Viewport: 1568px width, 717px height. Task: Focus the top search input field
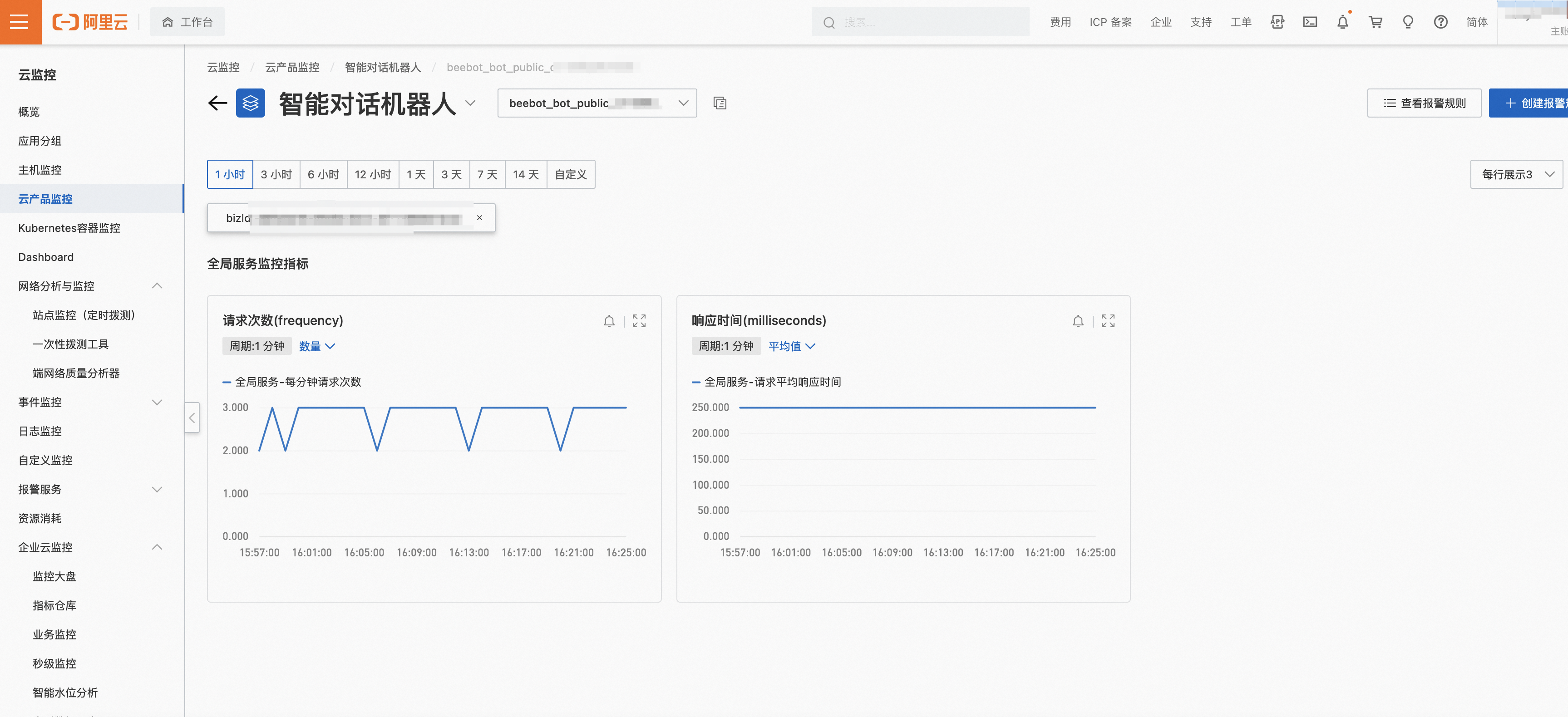(920, 22)
